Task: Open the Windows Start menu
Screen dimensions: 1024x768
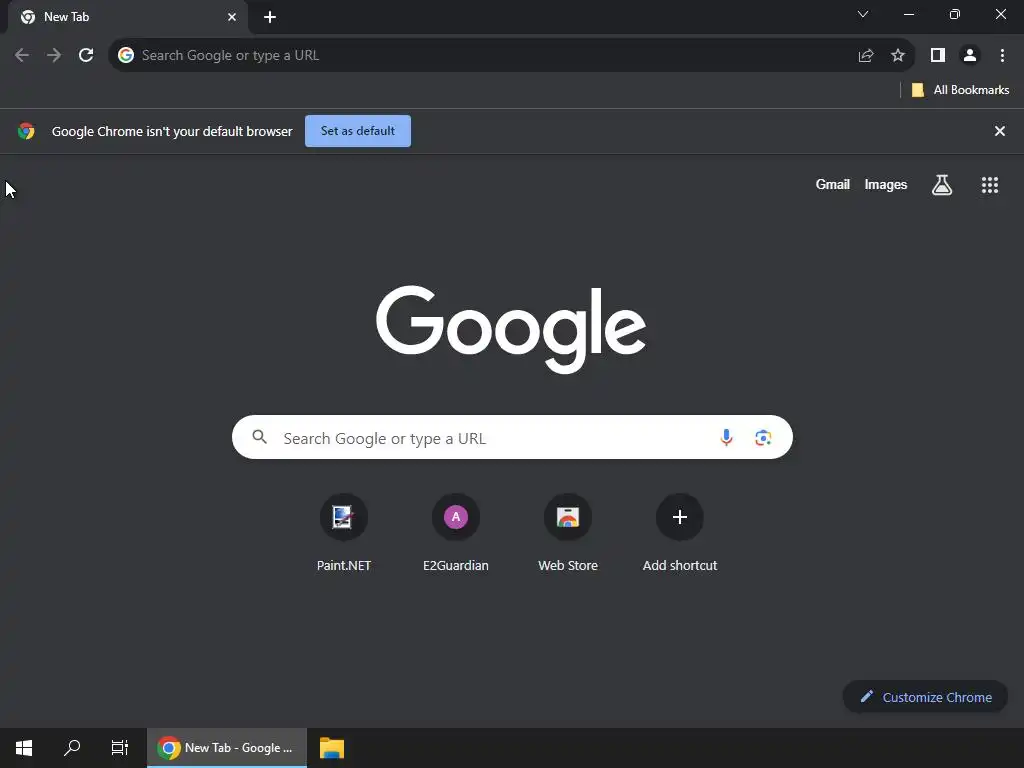Action: click(24, 748)
